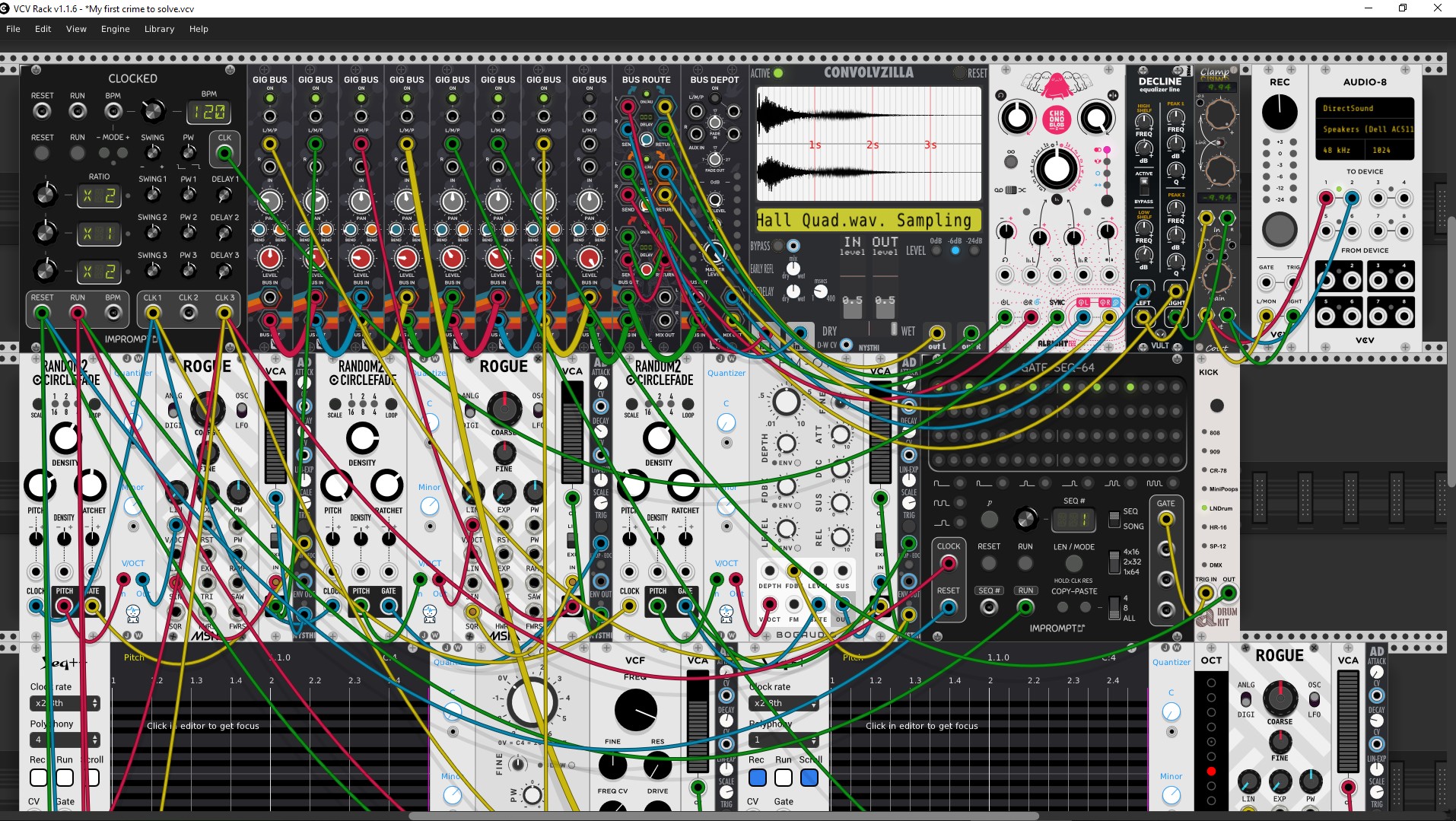Image resolution: width=1456 pixels, height=821 pixels.
Task: Click the DENSITY knob on leftmost Random2 Circlefade
Action: tap(65, 438)
